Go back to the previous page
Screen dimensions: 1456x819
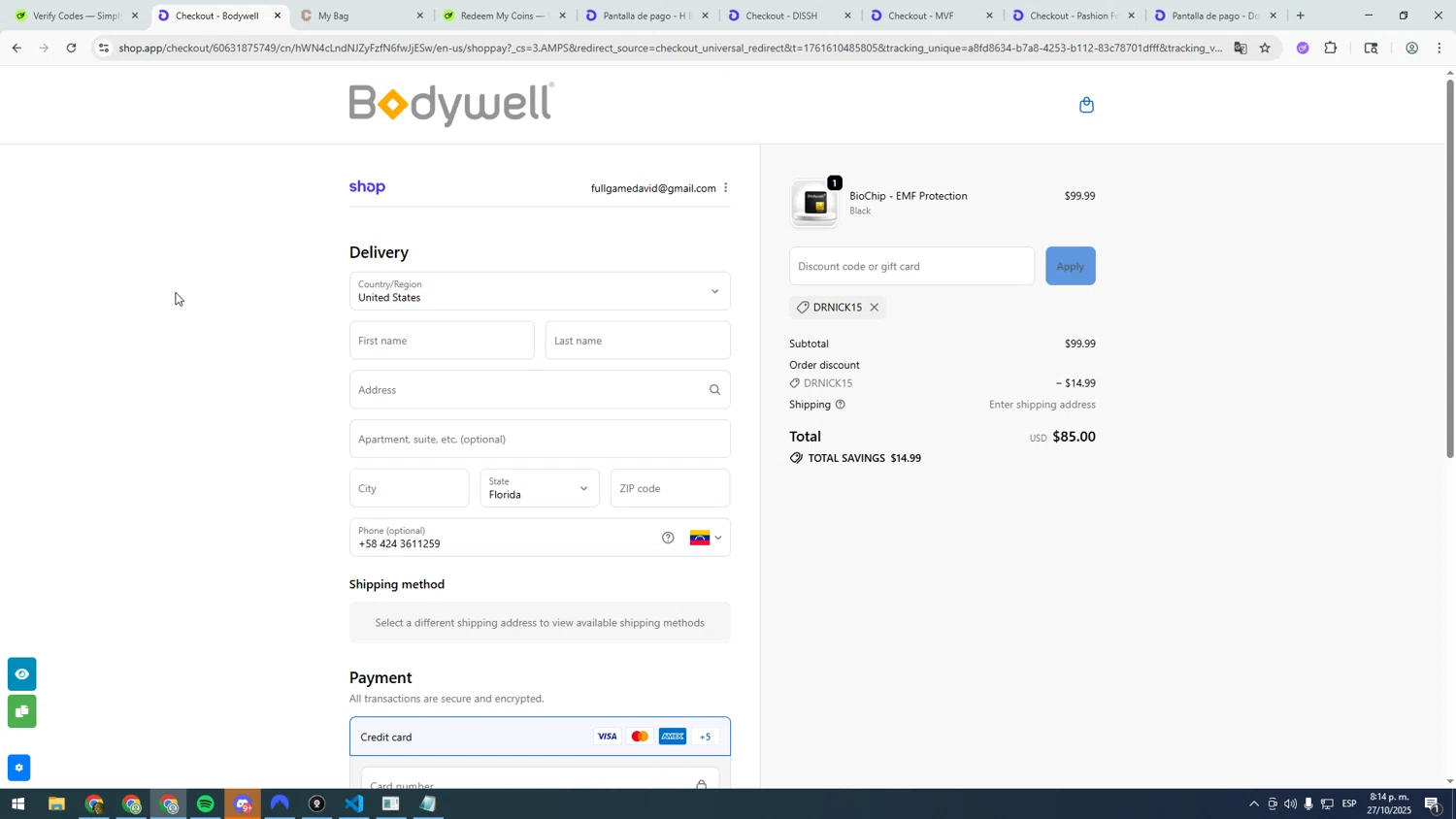click(17, 48)
